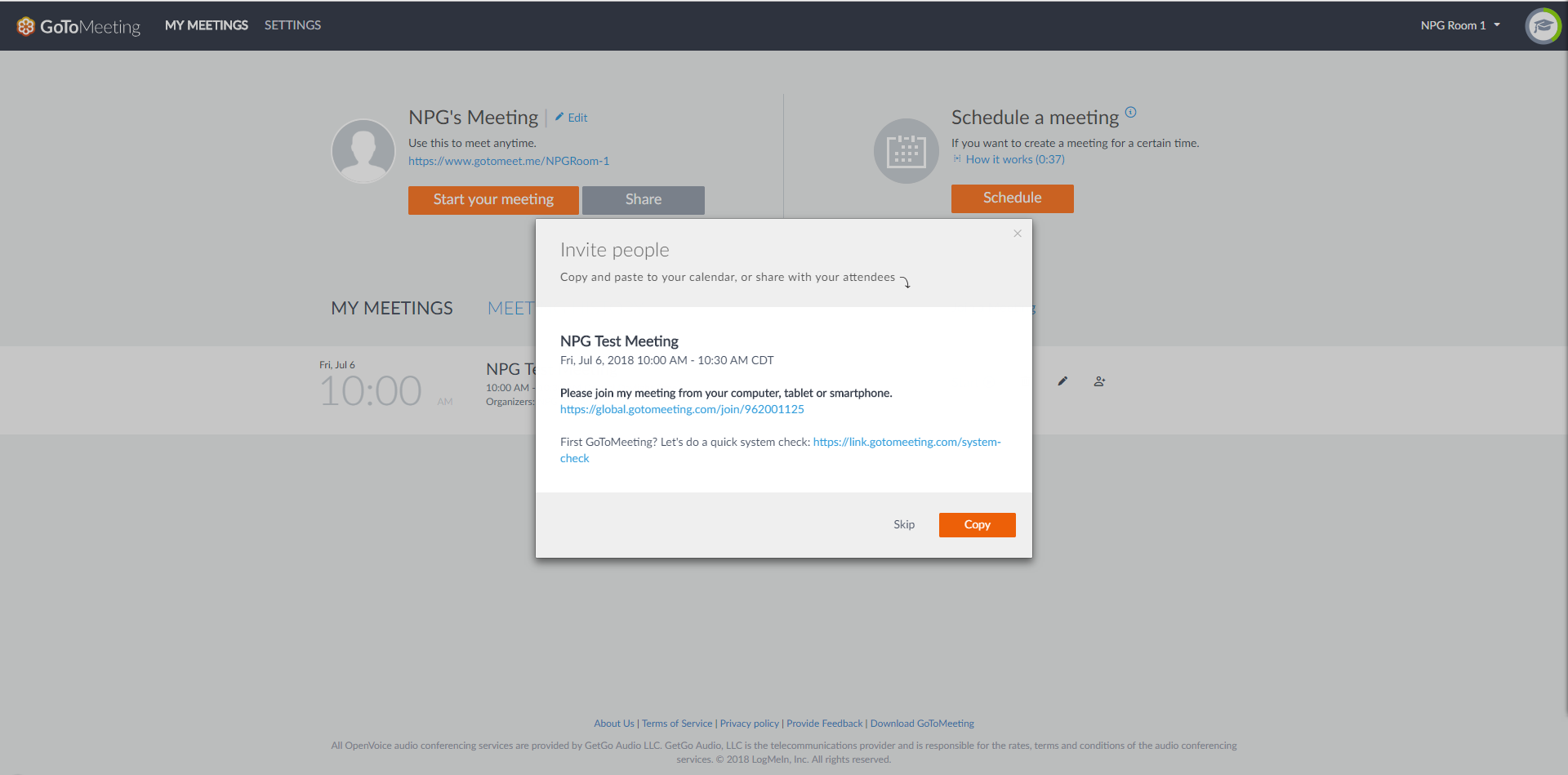Open How it works (0:37) video link
This screenshot has width=1568, height=775.
coord(1015,159)
